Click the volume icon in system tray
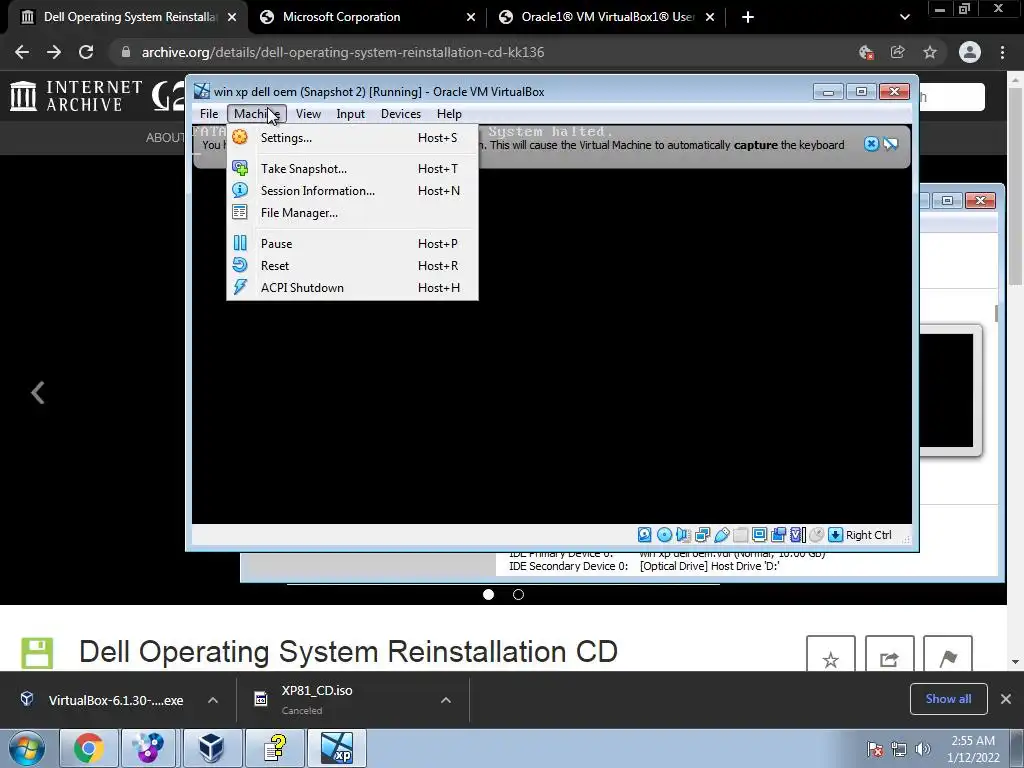Viewport: 1024px width, 768px height. click(923, 749)
